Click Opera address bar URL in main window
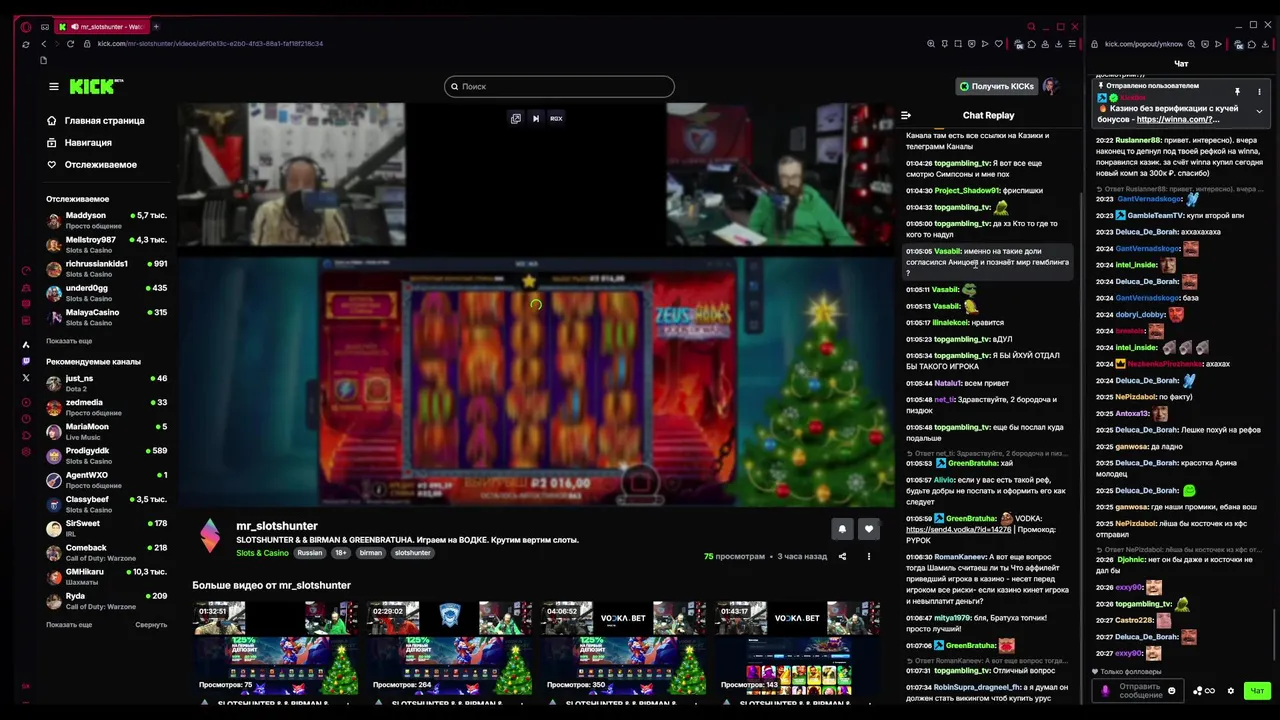1280x720 pixels. tap(210, 44)
